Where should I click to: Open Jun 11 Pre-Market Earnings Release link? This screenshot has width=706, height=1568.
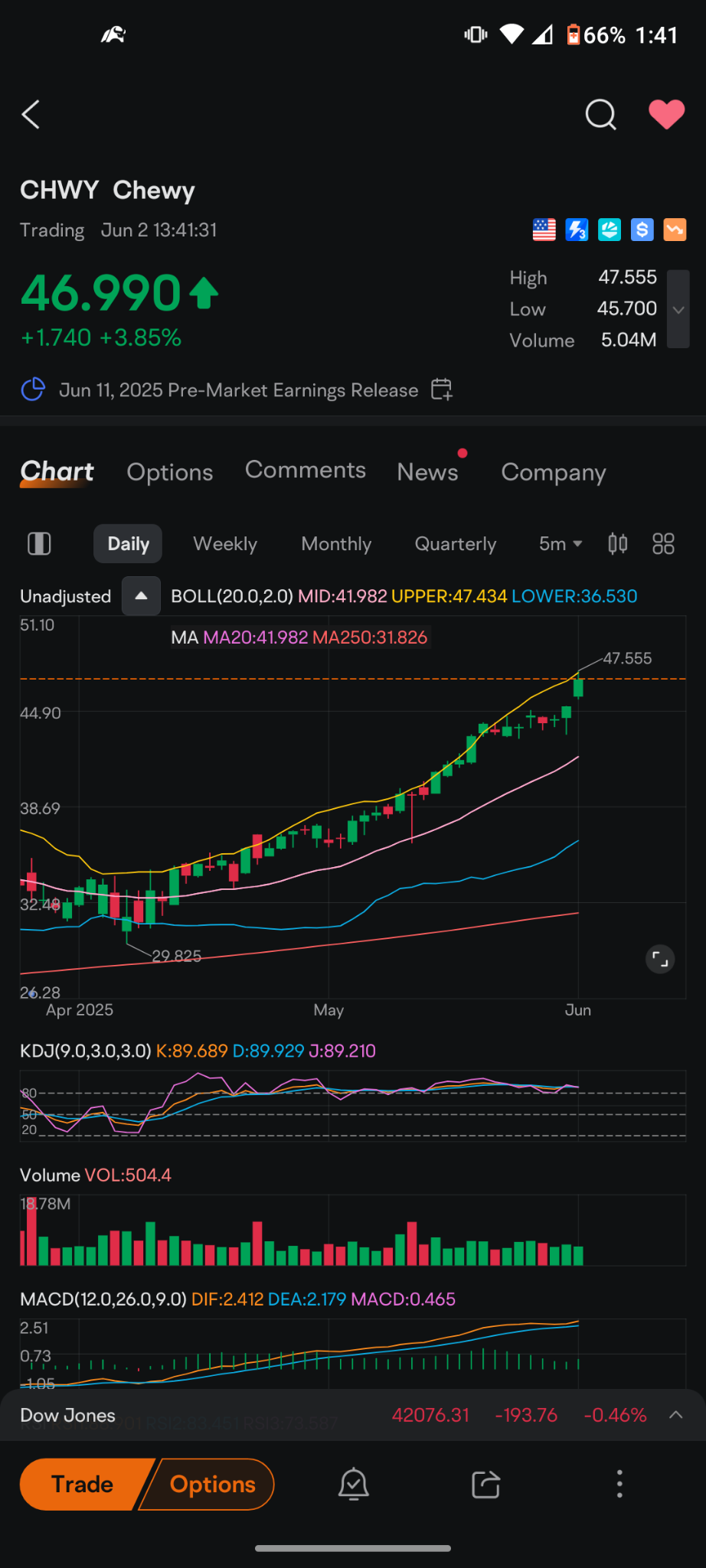pyautogui.click(x=239, y=390)
